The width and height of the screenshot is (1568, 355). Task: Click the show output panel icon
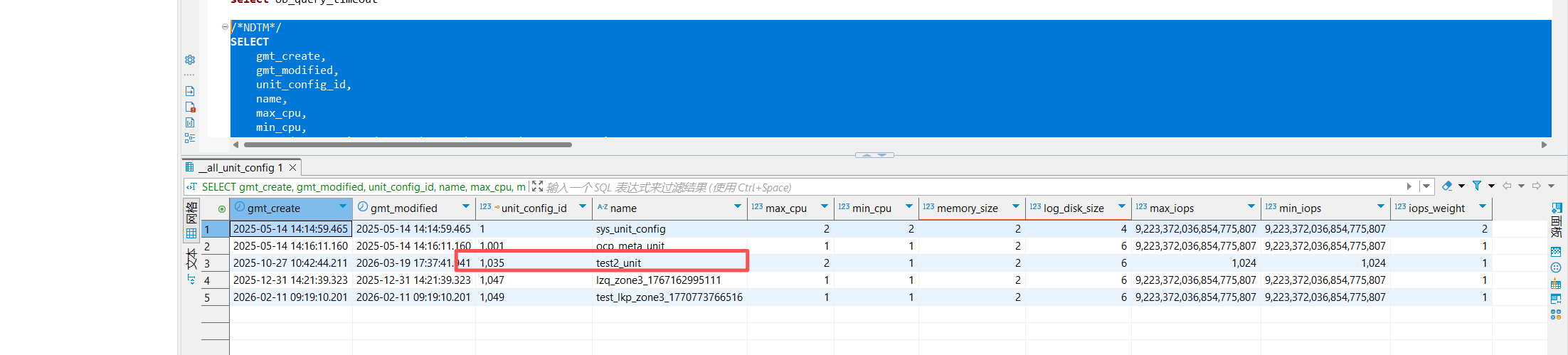pos(190,91)
